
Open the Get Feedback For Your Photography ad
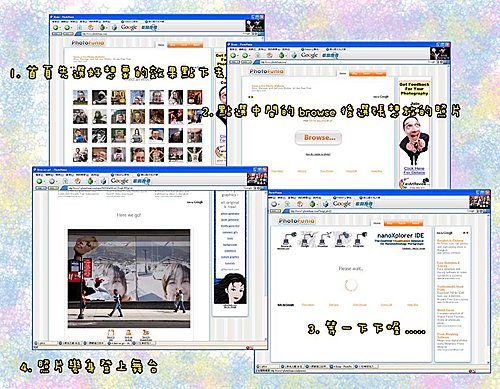pos(414,89)
